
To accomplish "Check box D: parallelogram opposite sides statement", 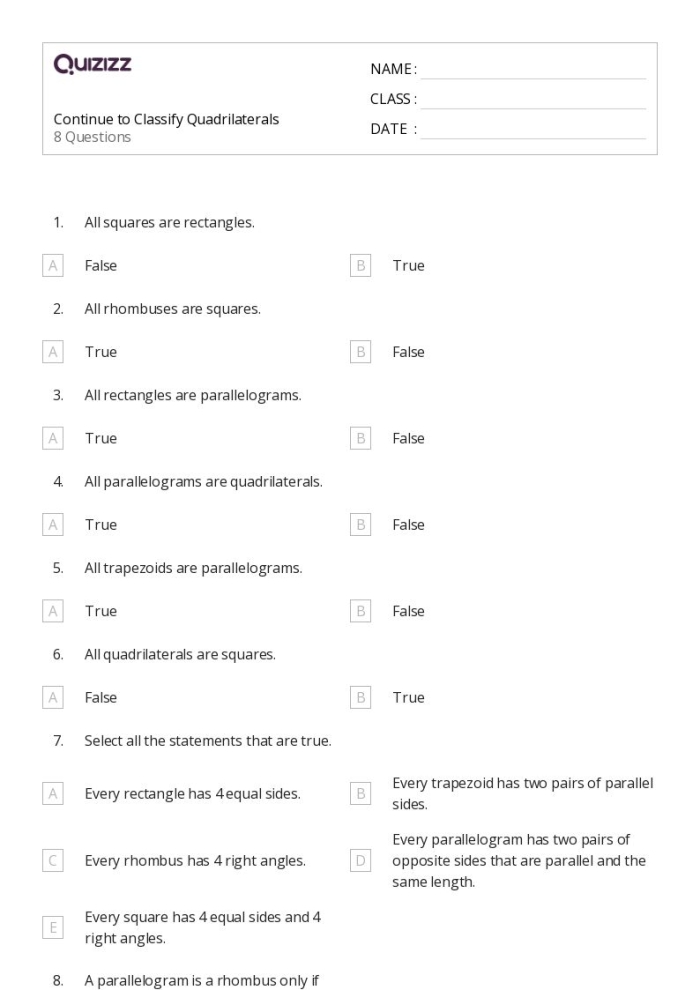I will pyautogui.click(x=360, y=861).
